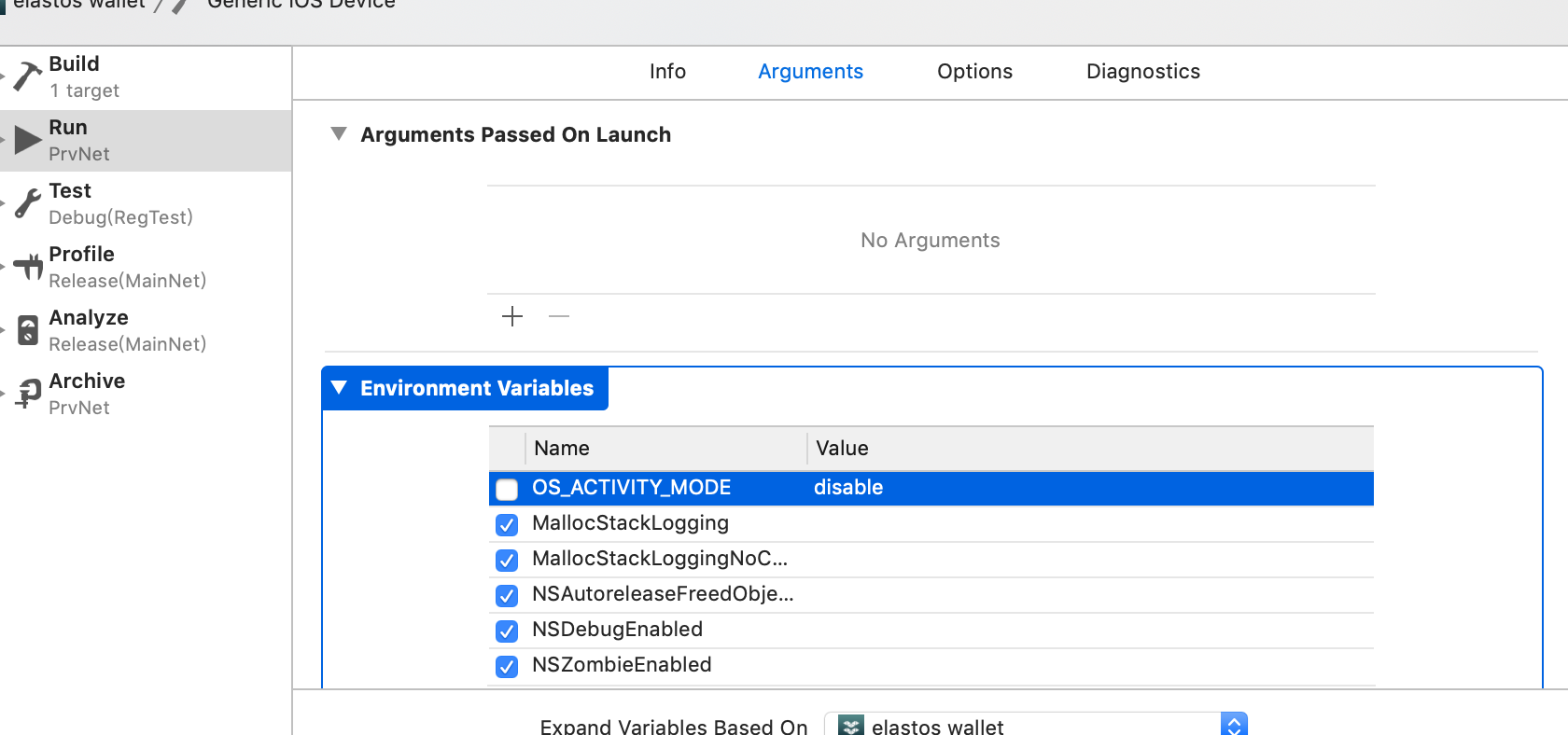Image resolution: width=1568 pixels, height=735 pixels.
Task: Click the Name column header
Action: coord(665,449)
